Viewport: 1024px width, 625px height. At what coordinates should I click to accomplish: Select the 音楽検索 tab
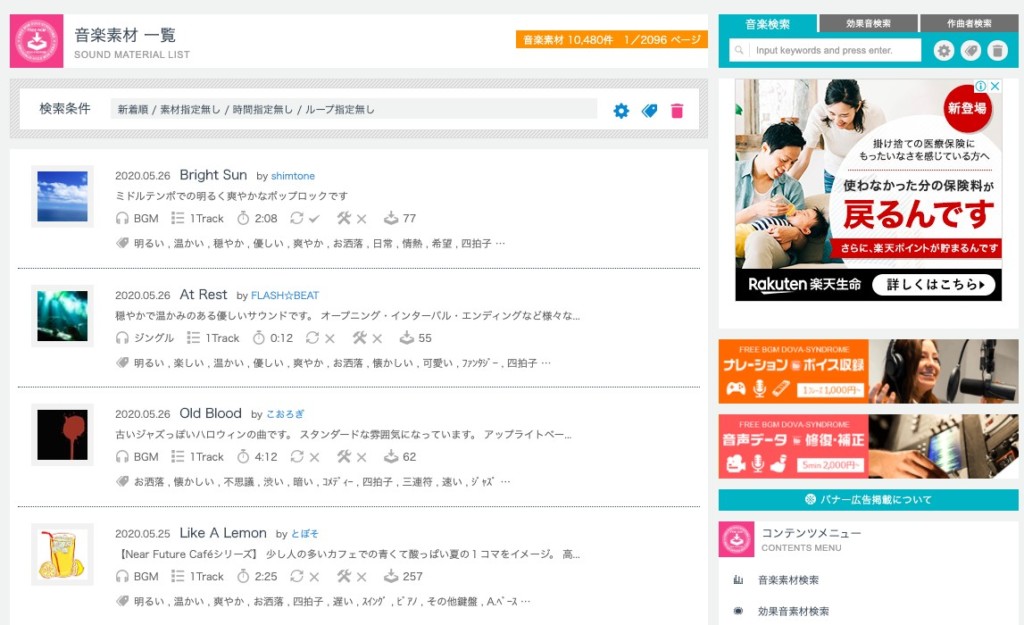tap(767, 24)
